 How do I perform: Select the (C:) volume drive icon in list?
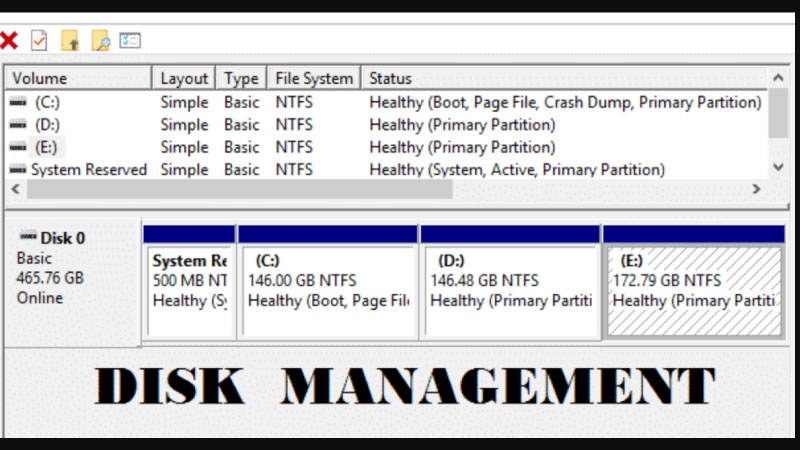18,102
